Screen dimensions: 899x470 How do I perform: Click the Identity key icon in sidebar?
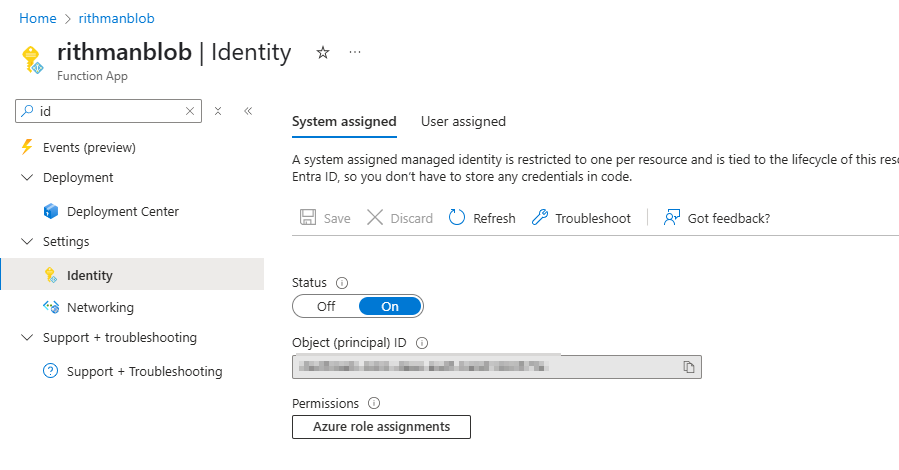tap(50, 275)
